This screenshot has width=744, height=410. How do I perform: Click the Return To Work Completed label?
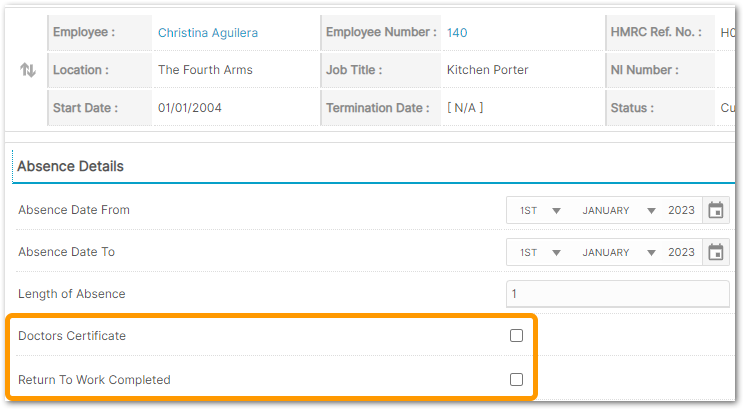click(x=94, y=380)
